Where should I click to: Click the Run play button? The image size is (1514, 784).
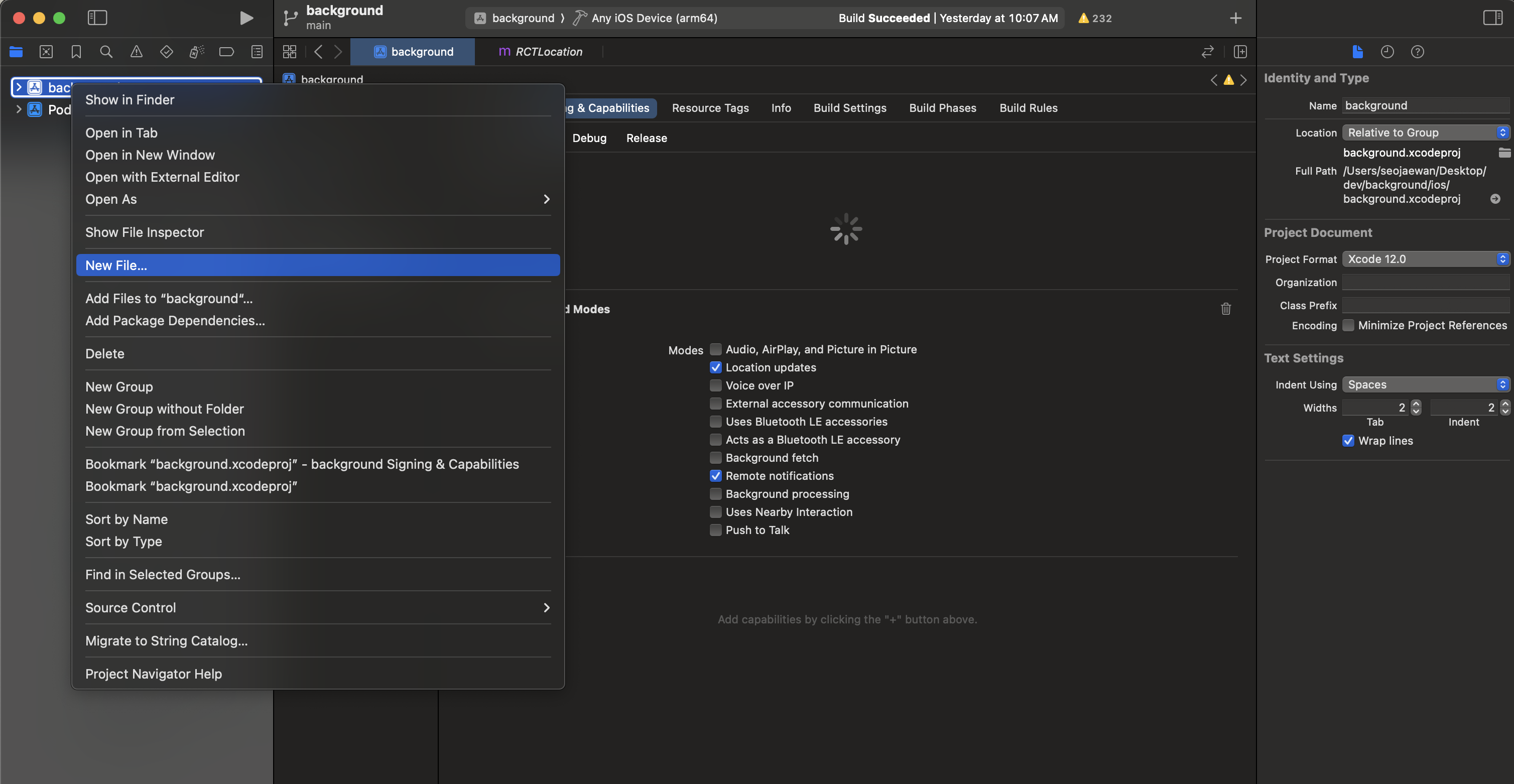pyautogui.click(x=246, y=18)
